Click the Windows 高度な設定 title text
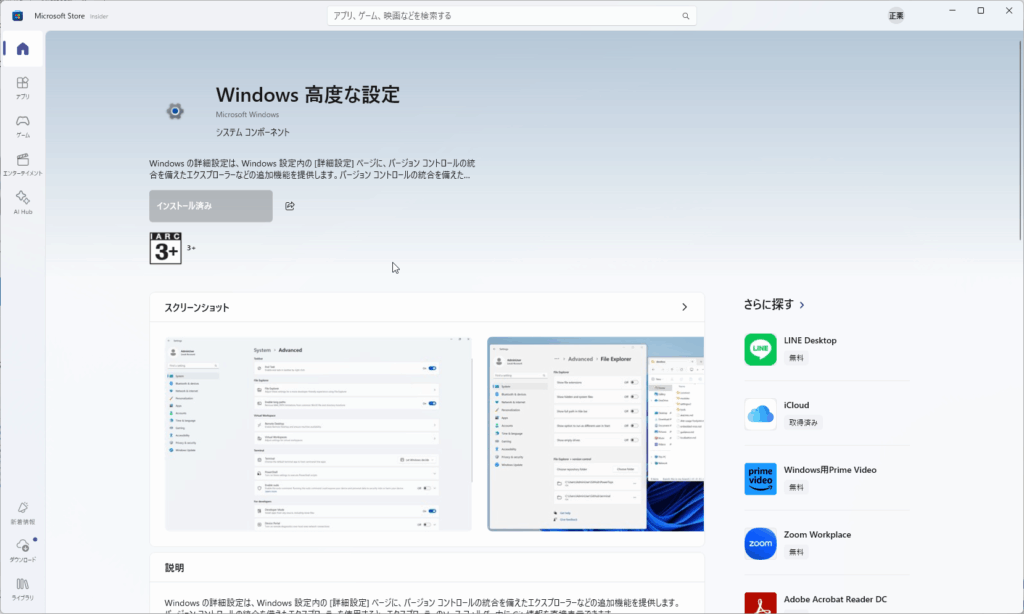Screen dimensions: 1024x614 coord(308,95)
